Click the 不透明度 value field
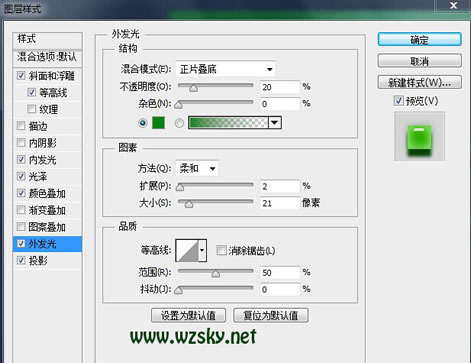This screenshot has width=471, height=363. [x=280, y=87]
